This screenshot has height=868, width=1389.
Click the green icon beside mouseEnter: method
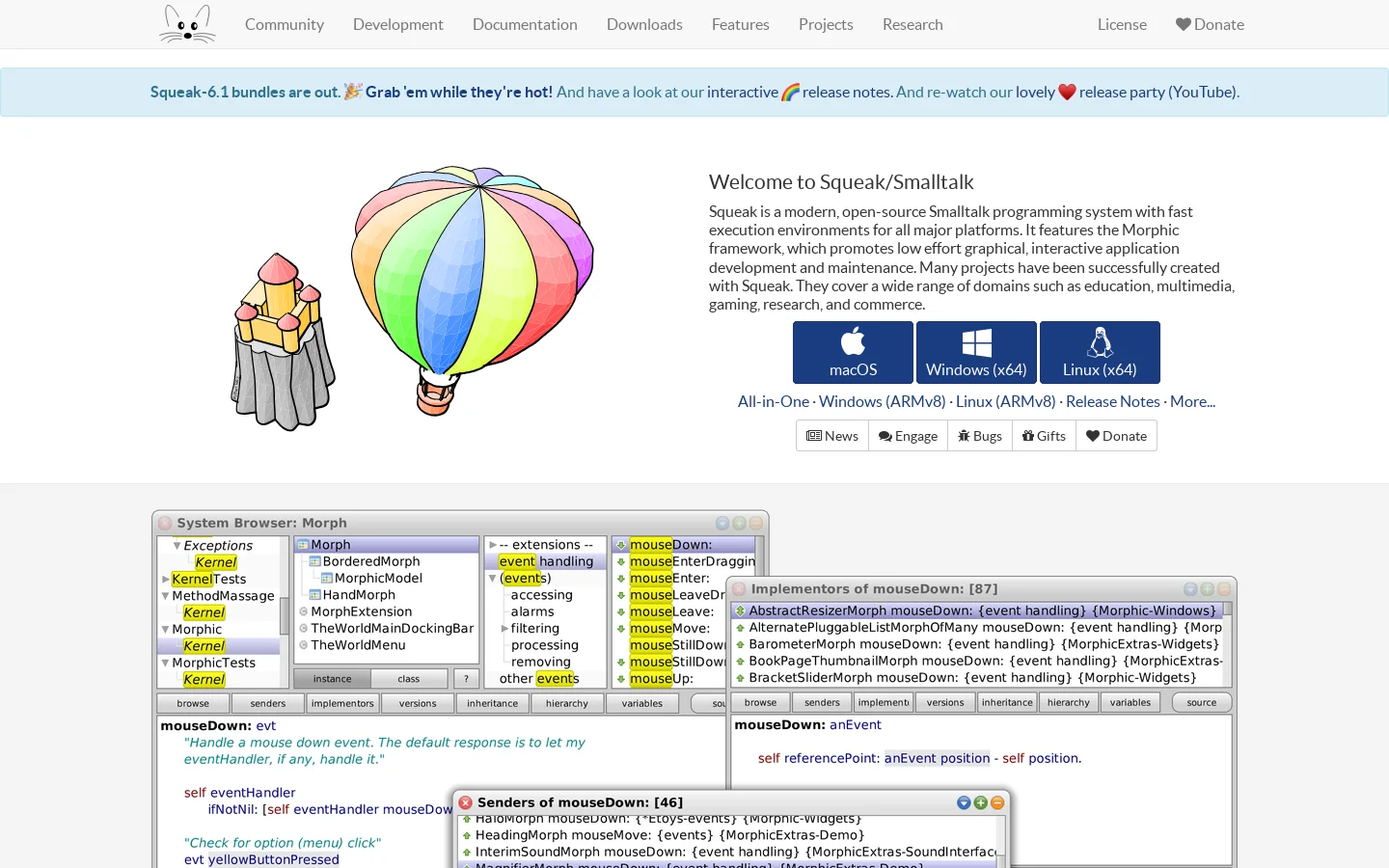(x=621, y=579)
